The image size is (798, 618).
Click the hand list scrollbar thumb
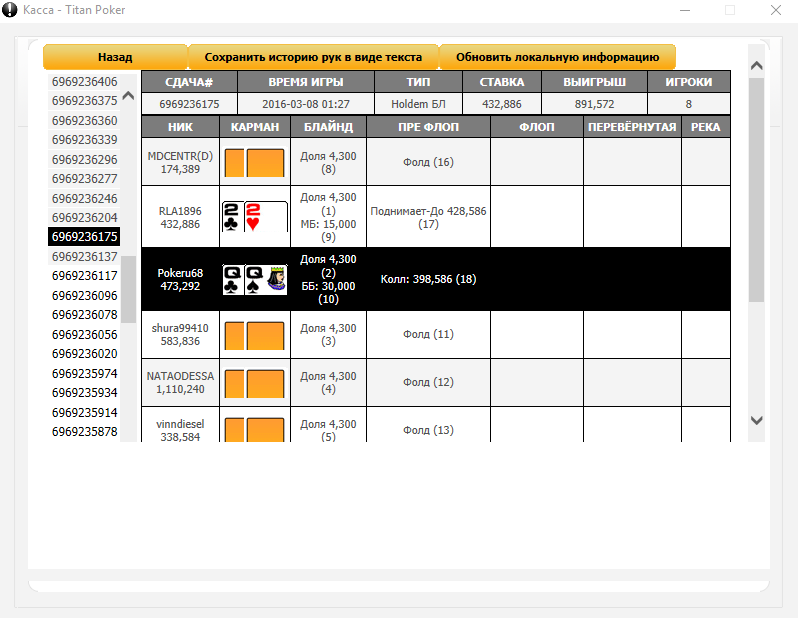[128, 289]
